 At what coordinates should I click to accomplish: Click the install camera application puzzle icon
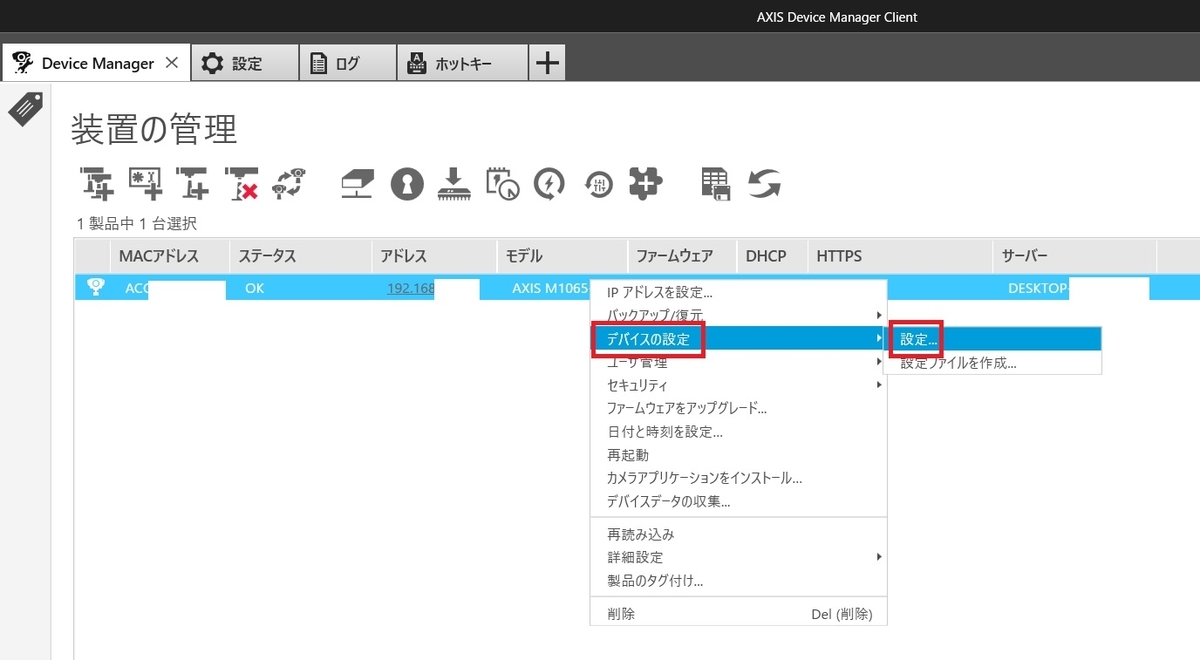[x=646, y=183]
